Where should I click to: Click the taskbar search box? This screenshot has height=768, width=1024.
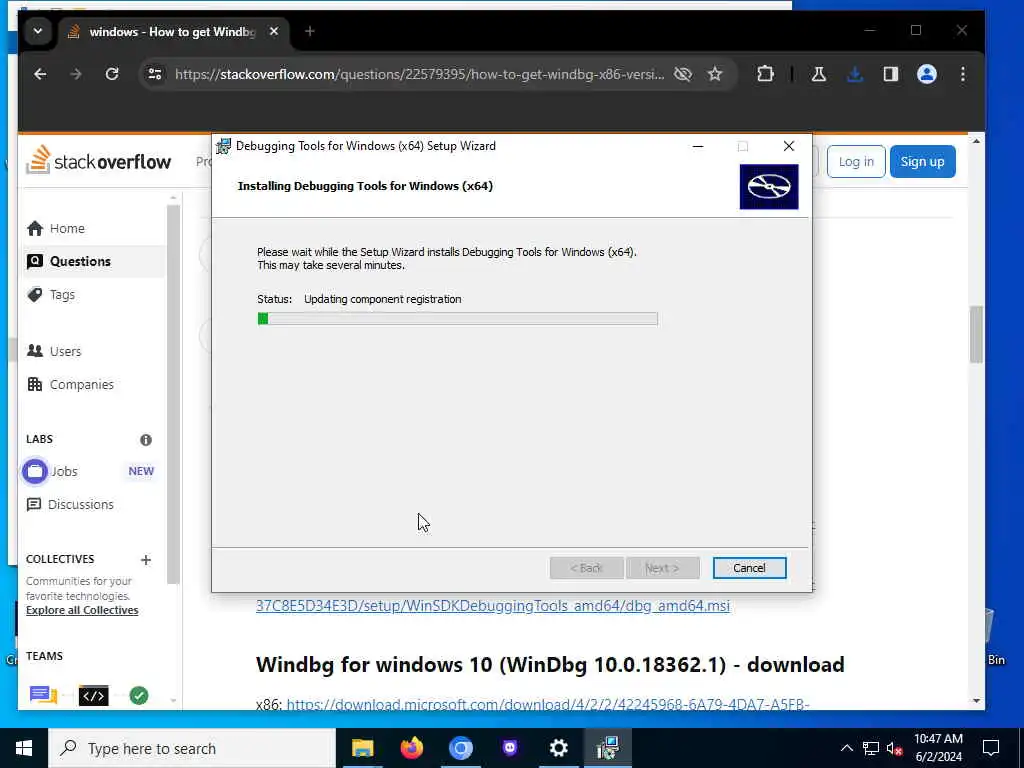(x=192, y=748)
